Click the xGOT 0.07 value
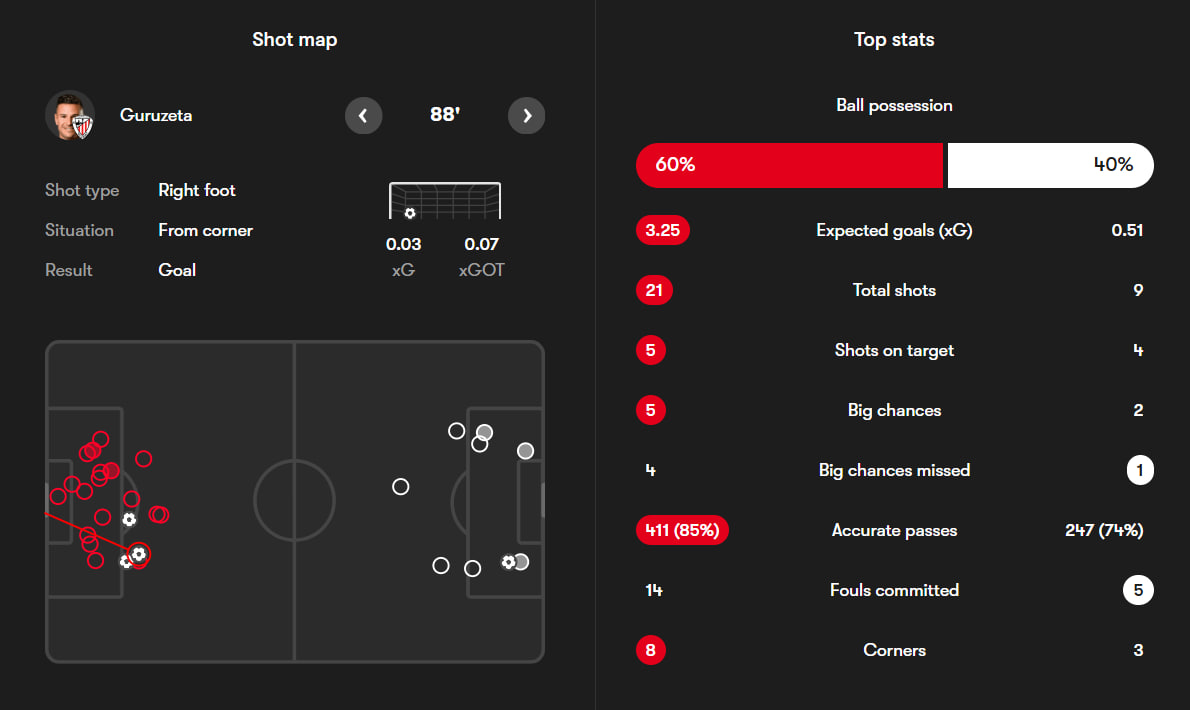 pos(481,244)
